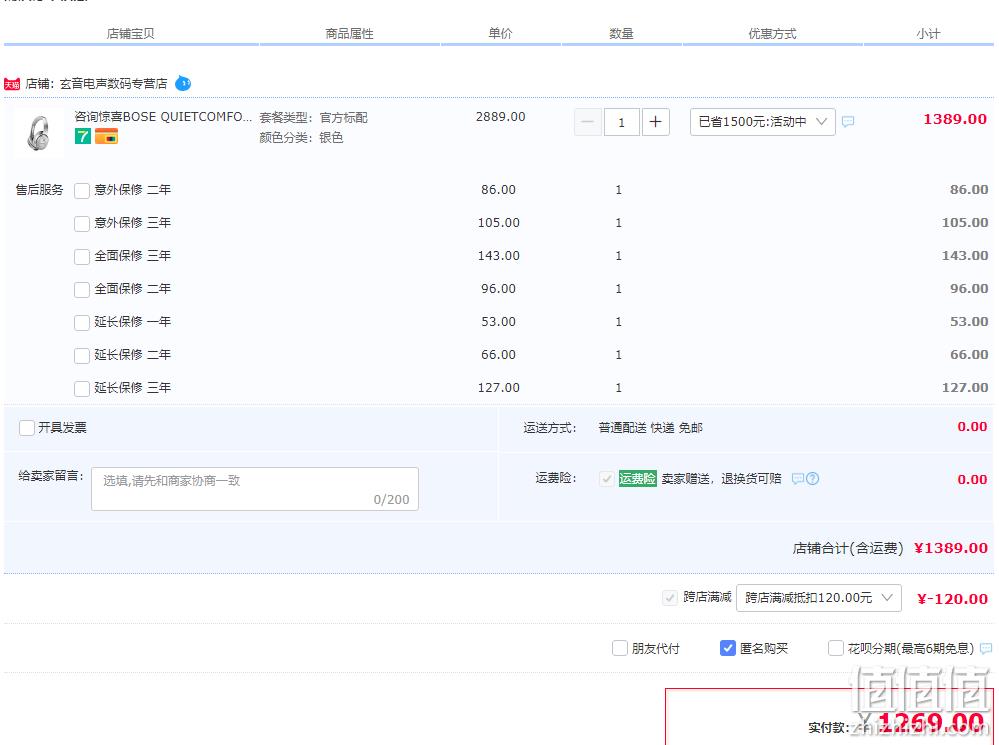Click the store total ¥1389.00

point(951,548)
